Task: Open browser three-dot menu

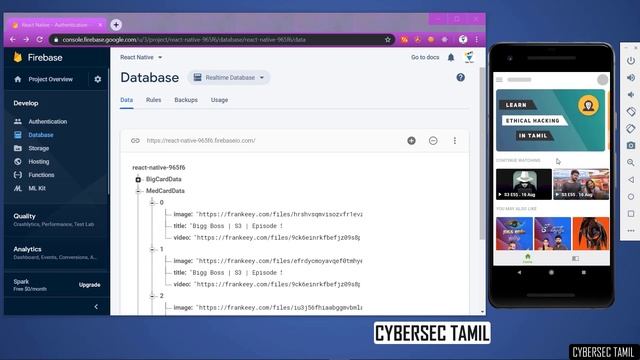Action: [476, 40]
